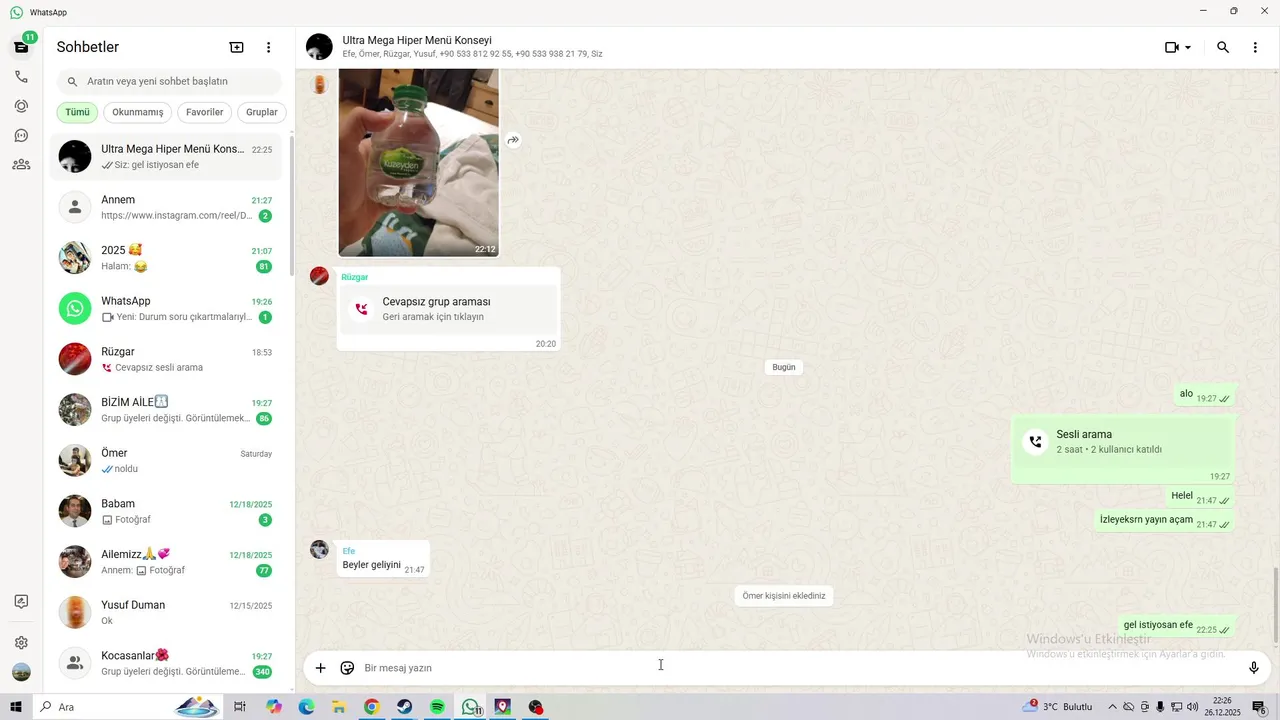Click Efe's avatar next to the message
The width and height of the screenshot is (1280, 720).
(x=319, y=549)
